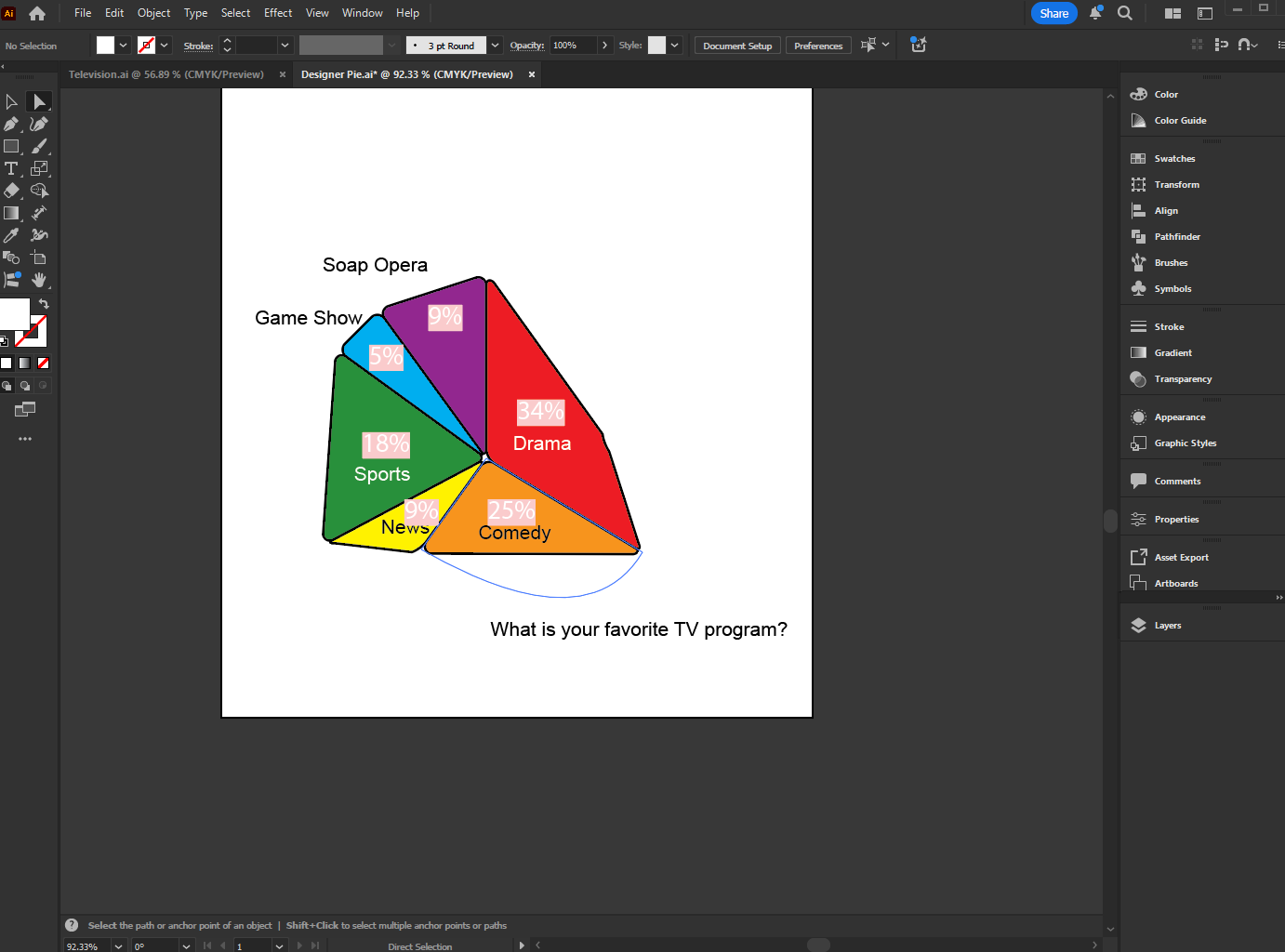Enable Draw Behind mode

(x=25, y=386)
